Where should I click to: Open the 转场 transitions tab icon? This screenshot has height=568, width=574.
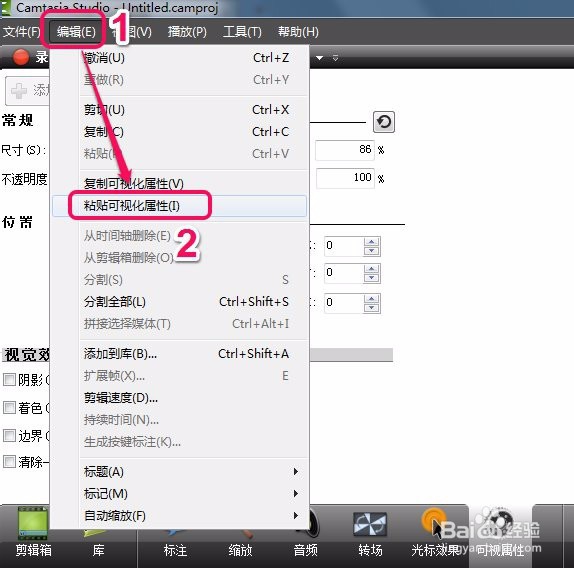pos(370,524)
